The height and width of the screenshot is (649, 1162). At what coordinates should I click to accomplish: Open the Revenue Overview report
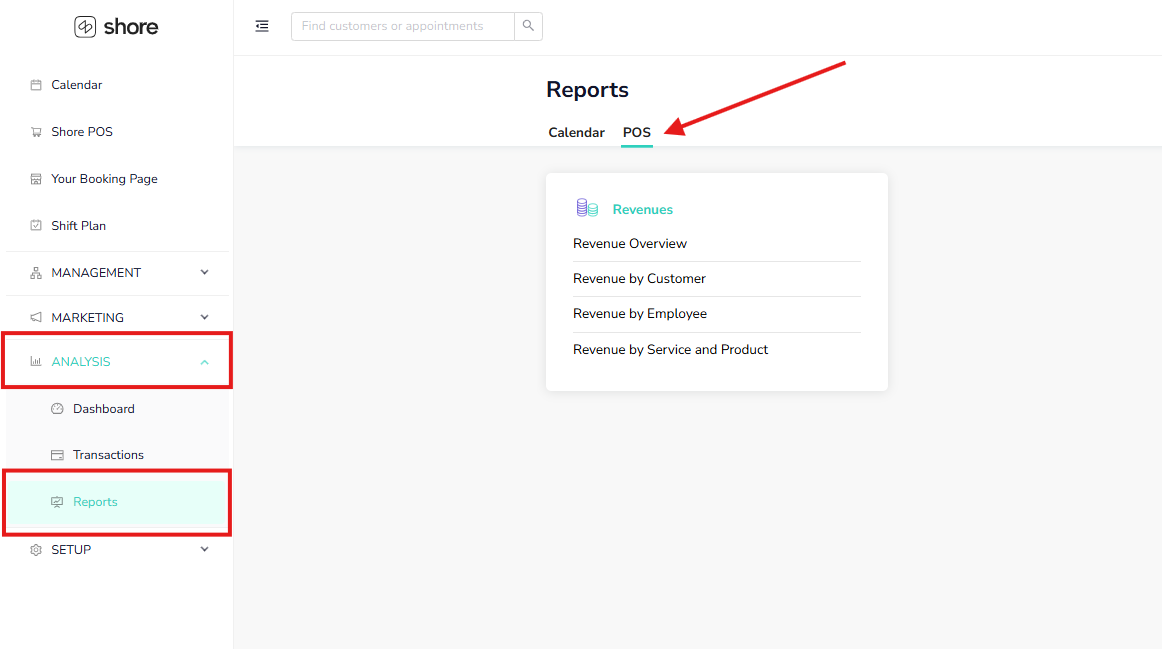coord(630,244)
